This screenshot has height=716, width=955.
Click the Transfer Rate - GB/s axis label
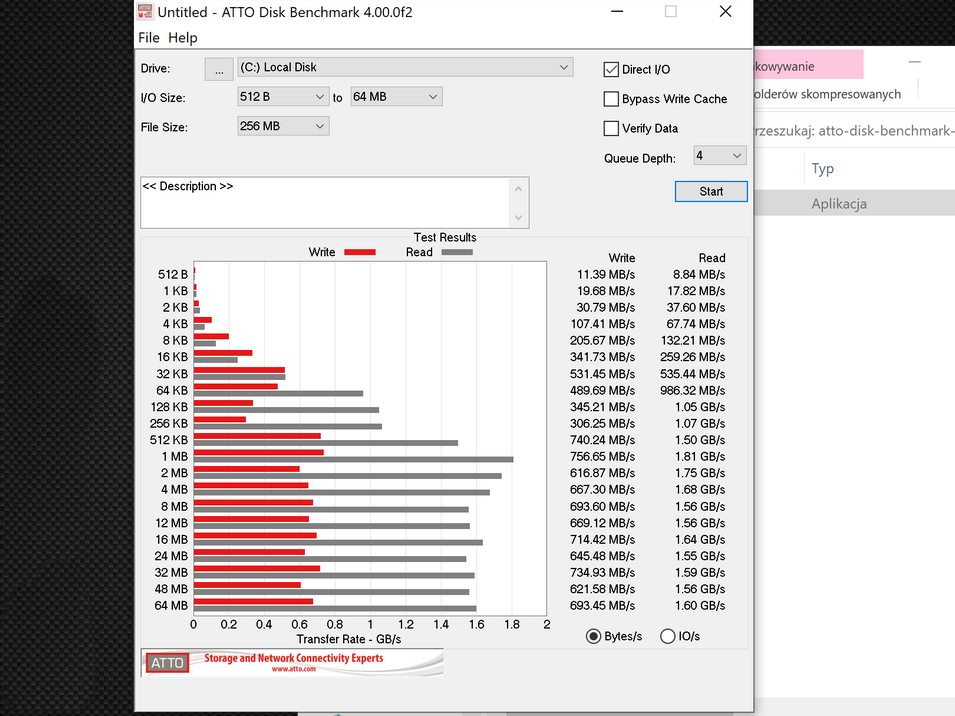pos(348,639)
